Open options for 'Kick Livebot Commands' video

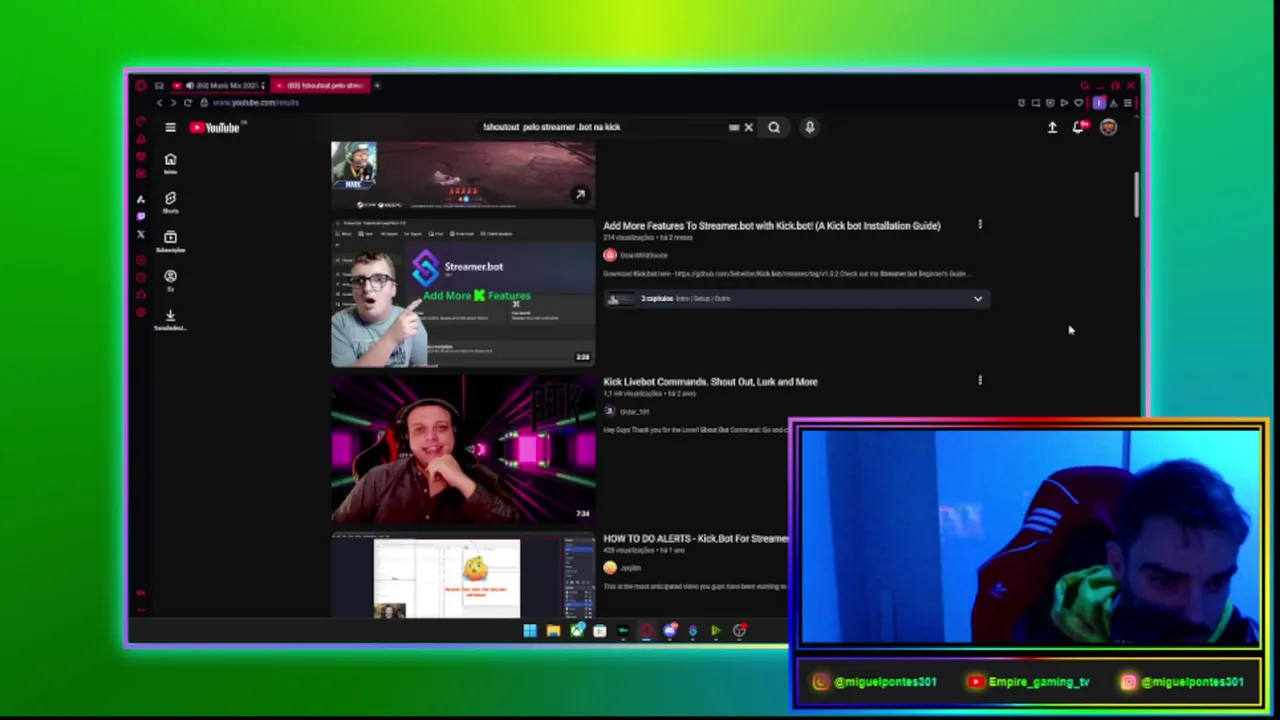click(980, 381)
